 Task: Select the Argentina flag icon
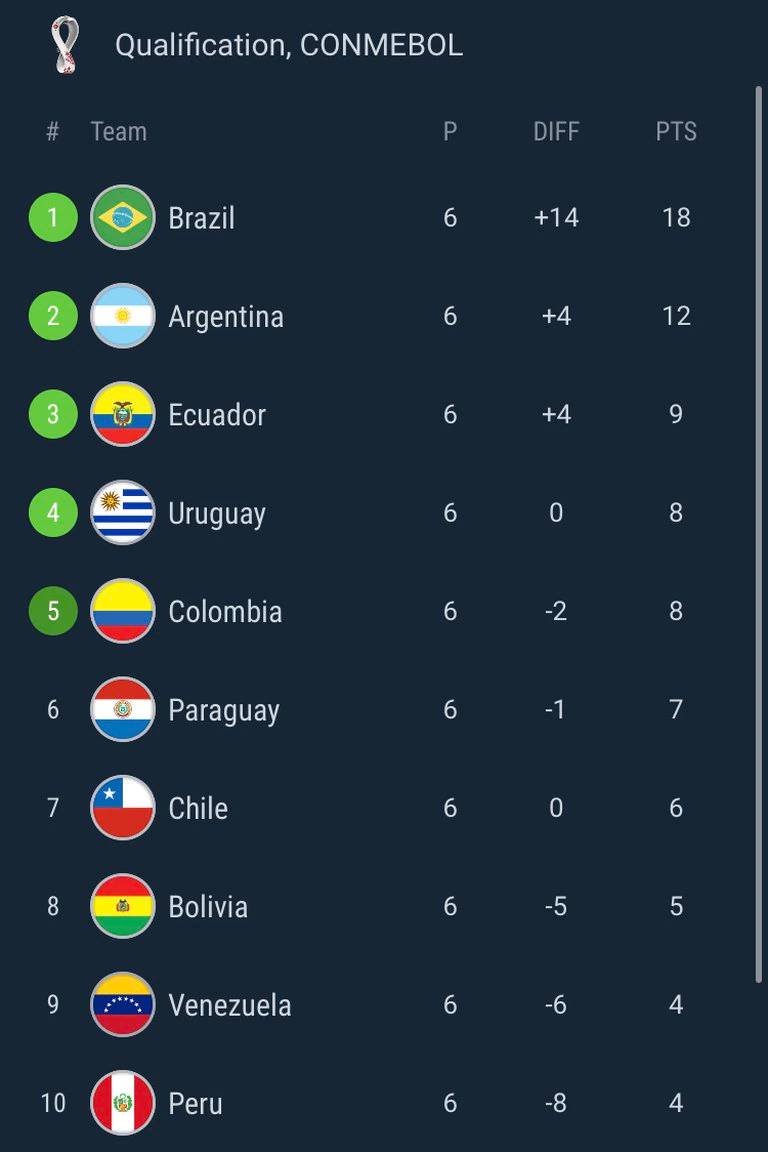pos(123,316)
